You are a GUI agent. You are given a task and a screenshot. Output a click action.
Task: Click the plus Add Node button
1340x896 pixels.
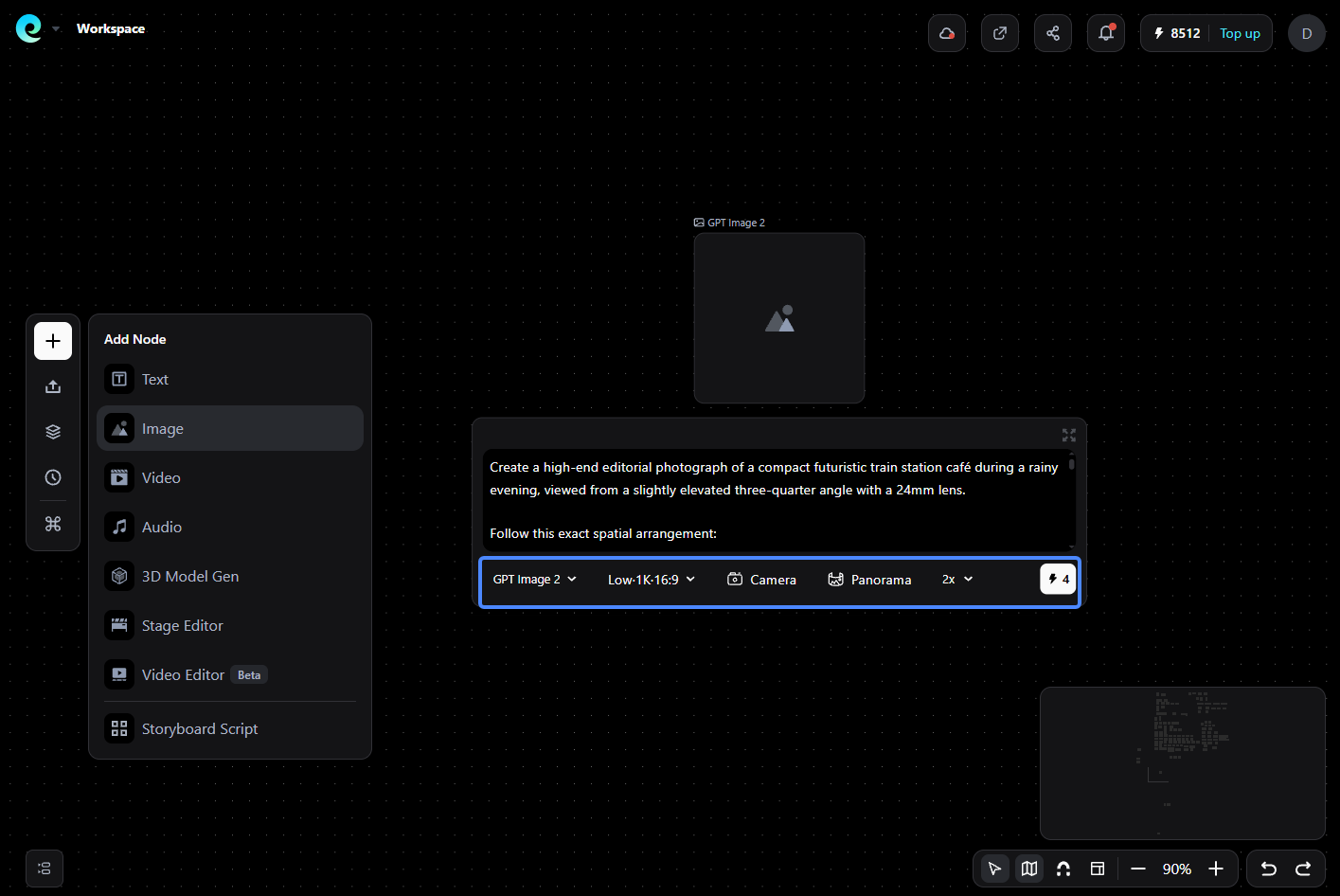53,341
